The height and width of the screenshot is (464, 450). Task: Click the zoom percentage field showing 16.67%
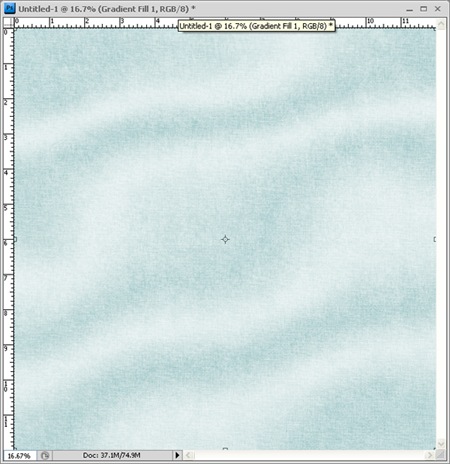19,456
